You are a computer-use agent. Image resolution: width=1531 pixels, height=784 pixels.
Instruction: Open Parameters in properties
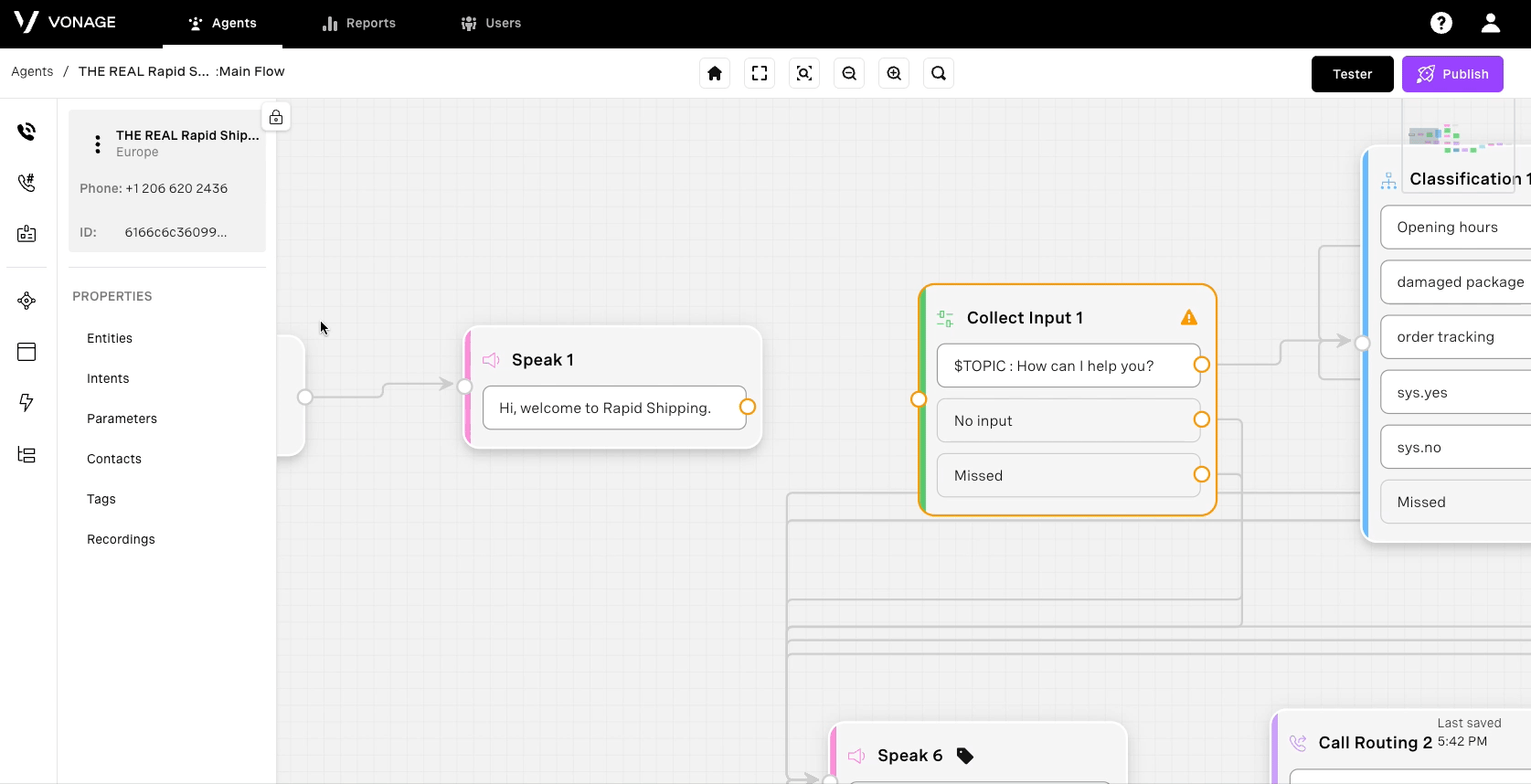122,418
